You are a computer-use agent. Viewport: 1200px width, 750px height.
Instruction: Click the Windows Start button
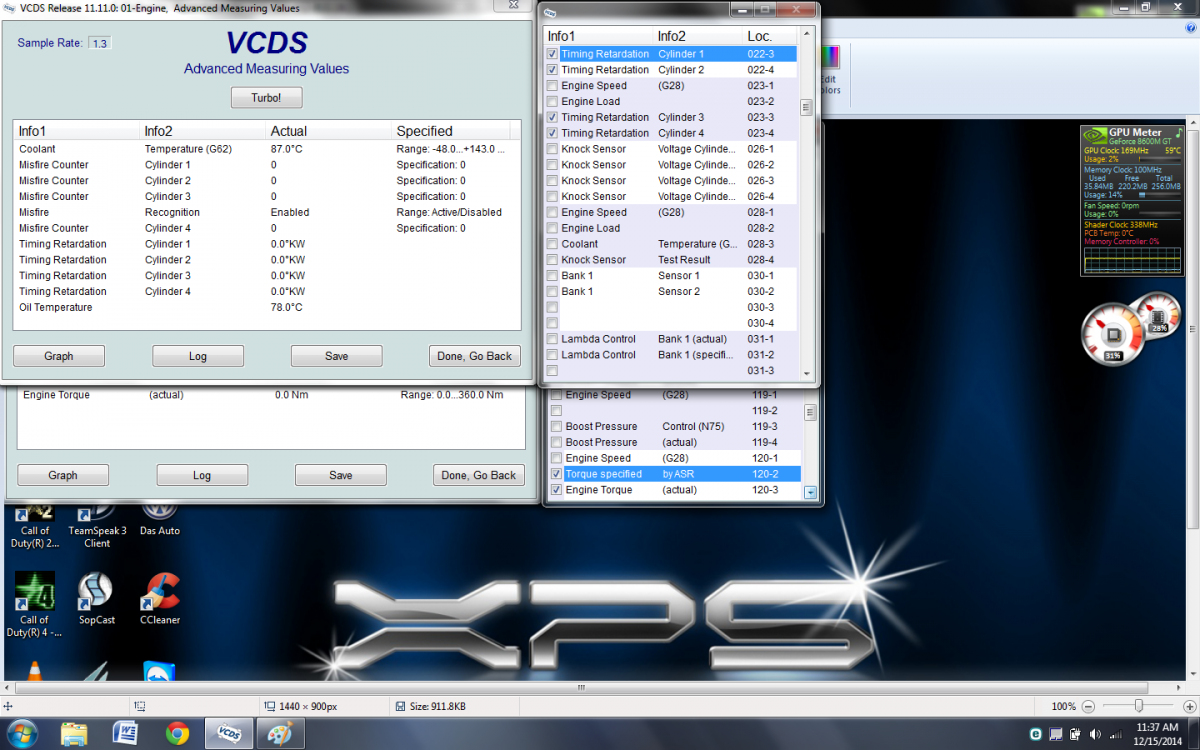[x=22, y=733]
